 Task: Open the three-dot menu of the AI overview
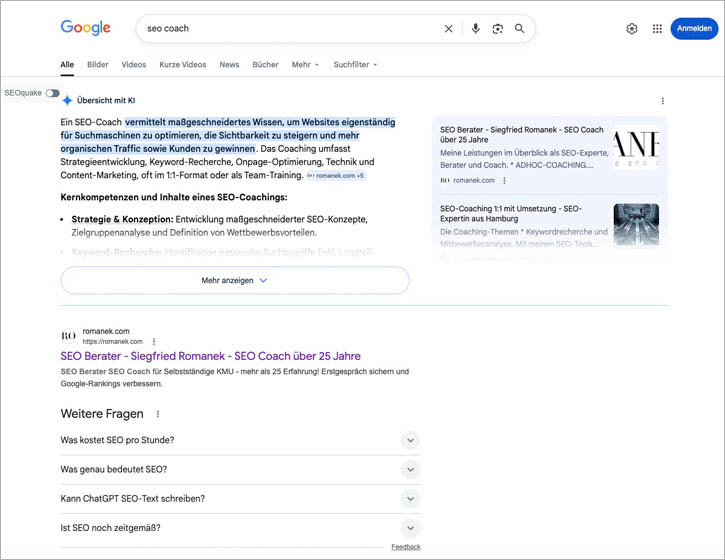click(x=663, y=101)
